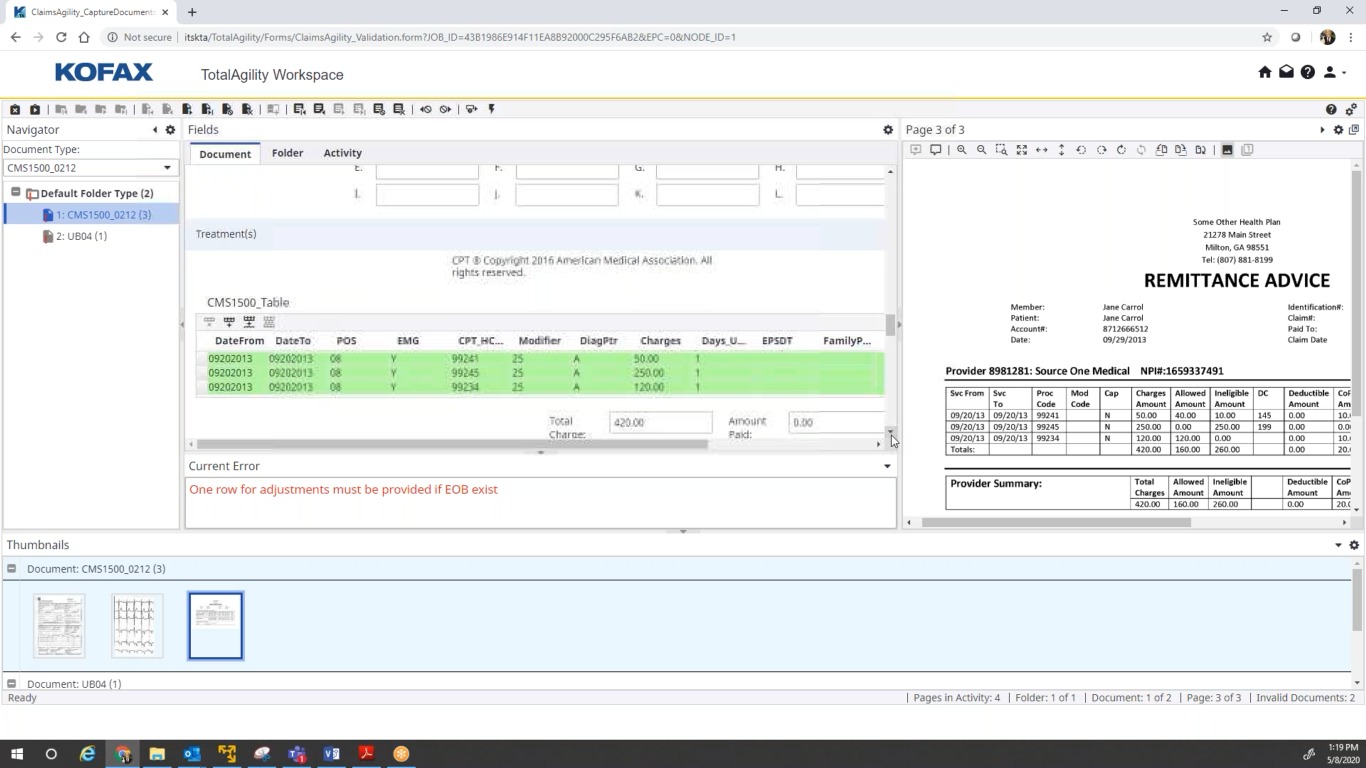Image resolution: width=1366 pixels, height=768 pixels.
Task: Switch to the Folder tab
Action: tap(287, 153)
